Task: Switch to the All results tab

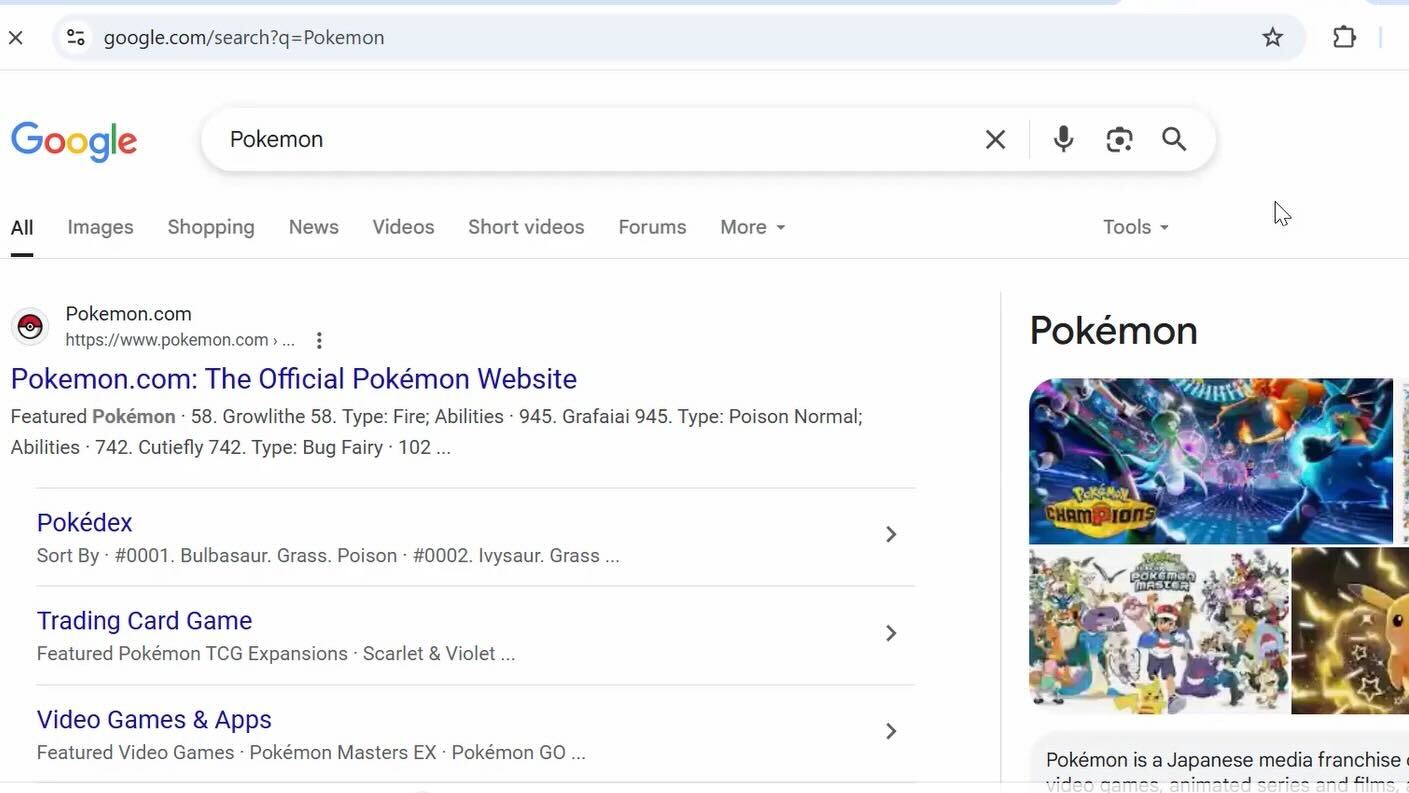Action: pos(22,227)
